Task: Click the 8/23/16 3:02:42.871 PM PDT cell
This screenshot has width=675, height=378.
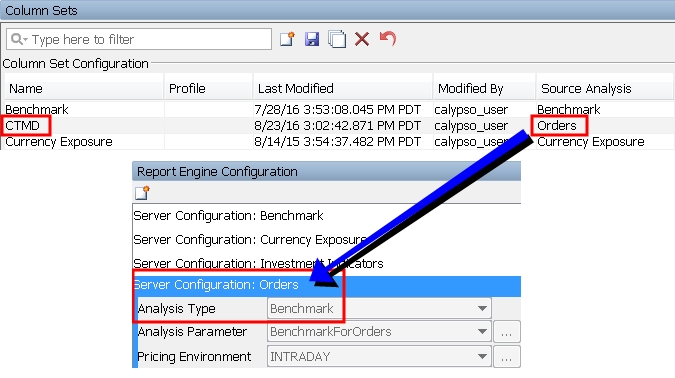Action: 337,125
